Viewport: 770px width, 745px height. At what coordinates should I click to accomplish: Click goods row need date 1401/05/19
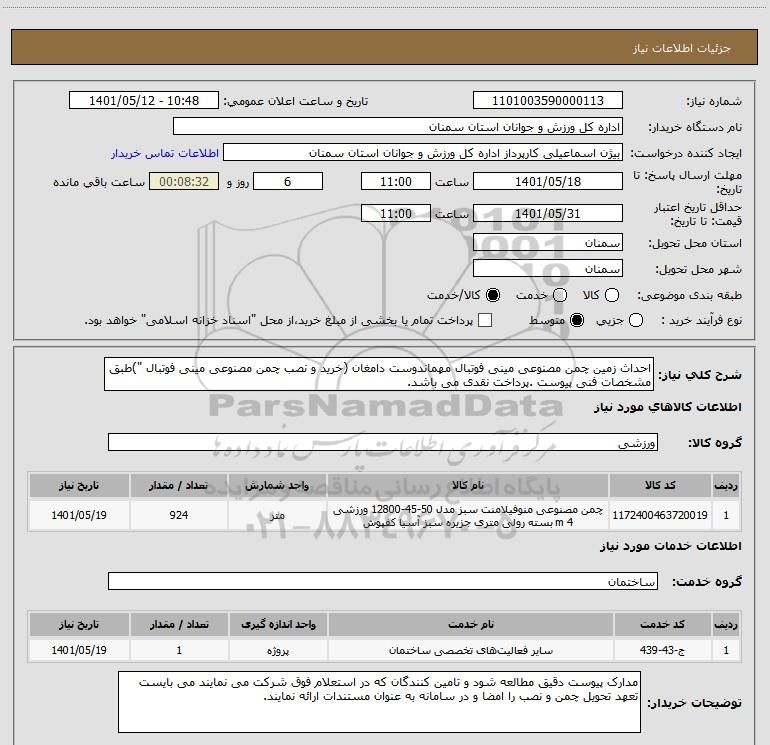79,515
